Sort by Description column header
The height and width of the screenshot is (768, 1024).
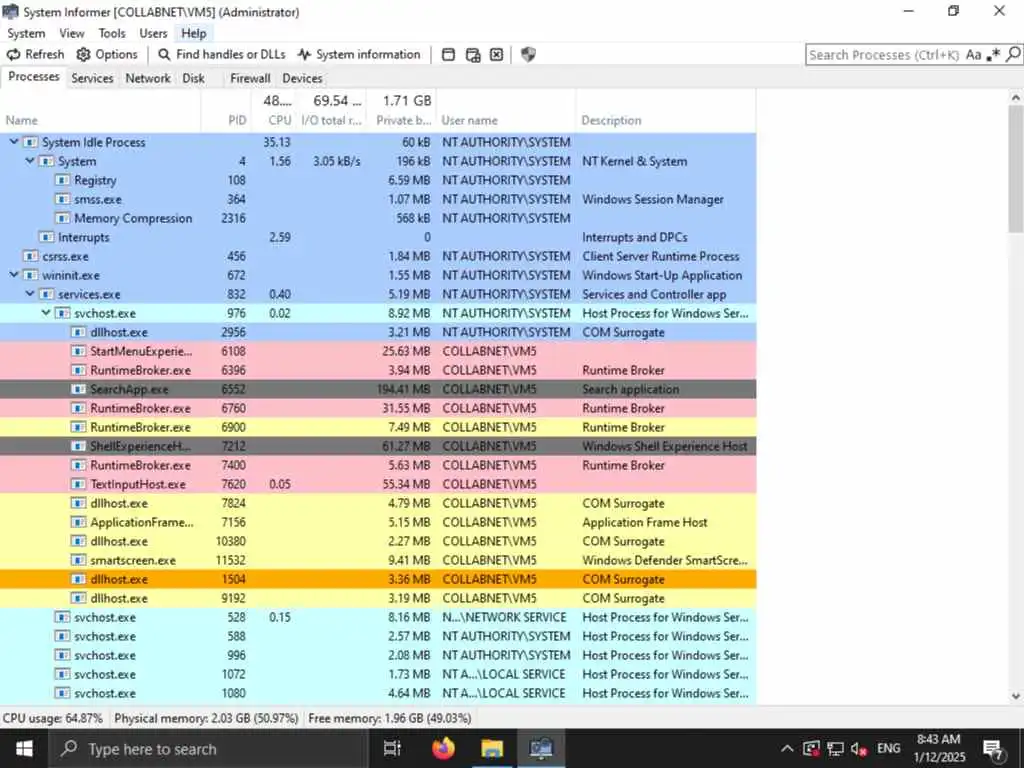coord(666,120)
